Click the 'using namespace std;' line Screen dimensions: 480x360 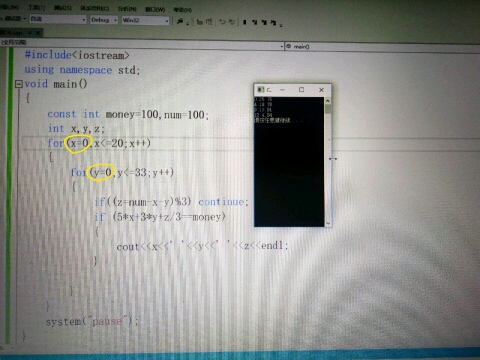(x=82, y=70)
